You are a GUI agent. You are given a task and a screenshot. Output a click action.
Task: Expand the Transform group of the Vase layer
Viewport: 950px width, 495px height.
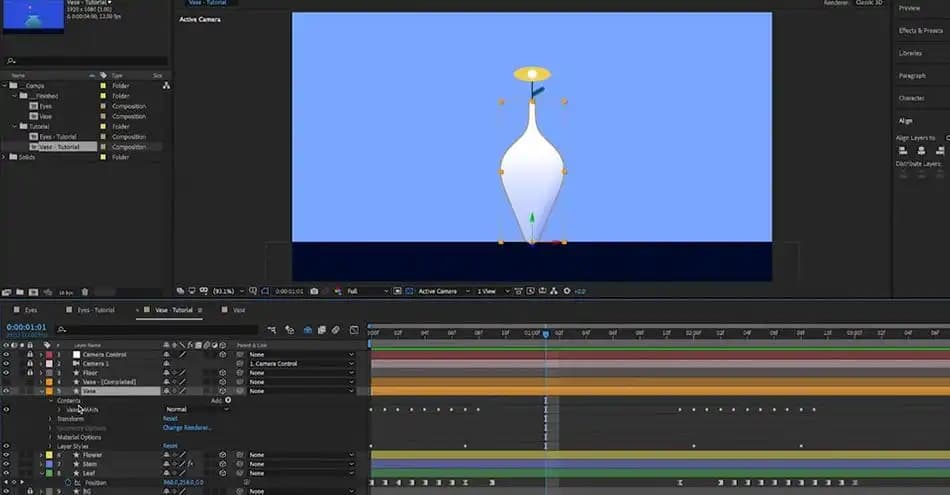[x=50, y=419]
